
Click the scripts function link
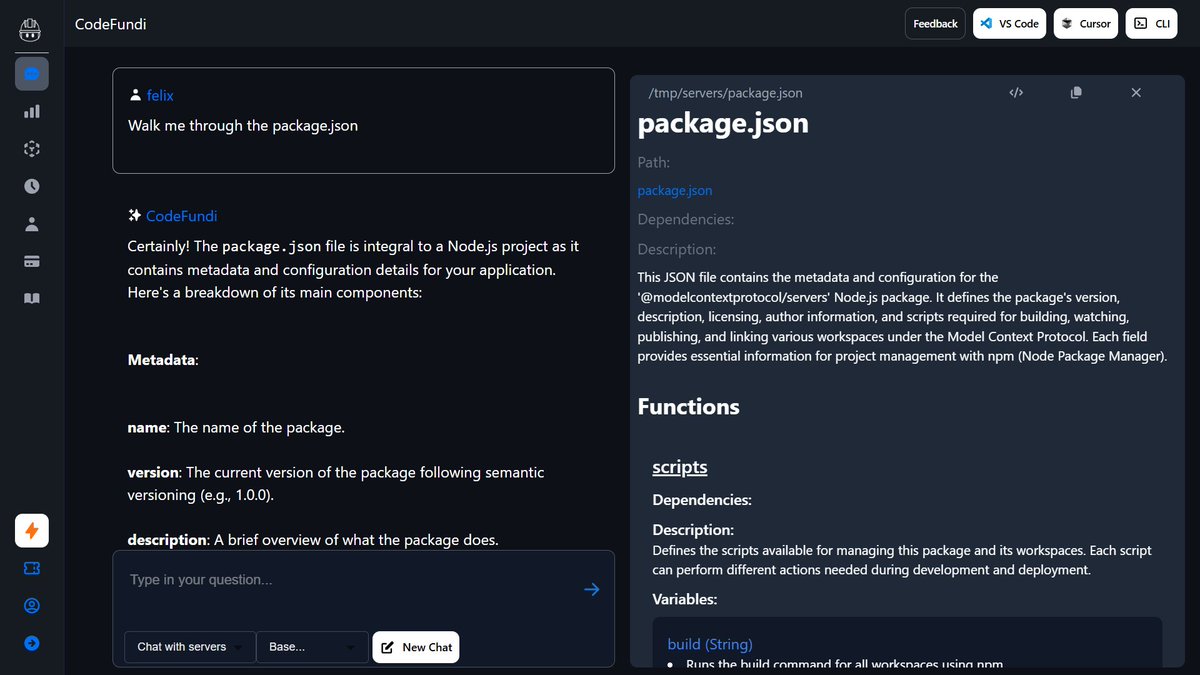680,467
